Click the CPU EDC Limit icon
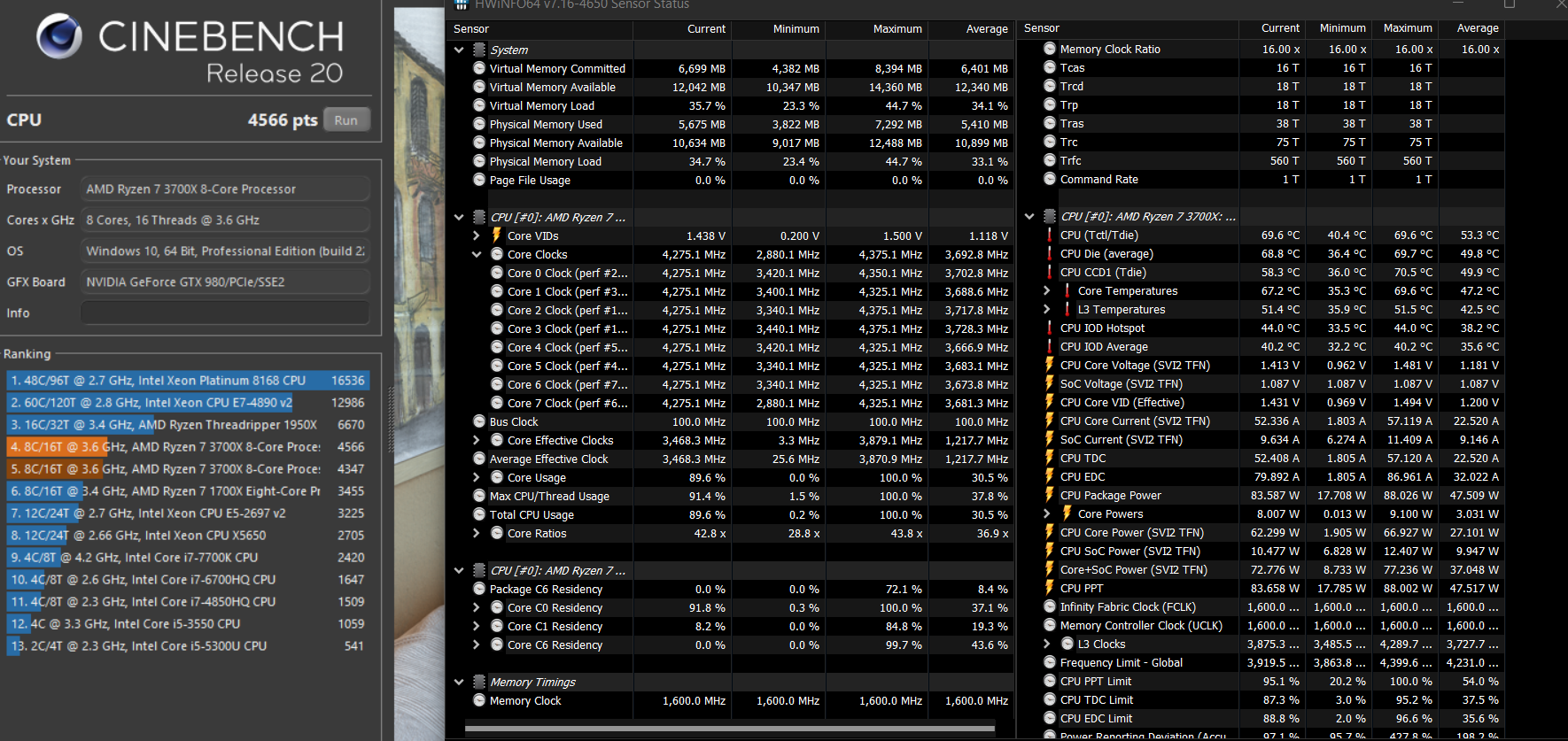This screenshot has height=741, width=1568. point(1050,718)
